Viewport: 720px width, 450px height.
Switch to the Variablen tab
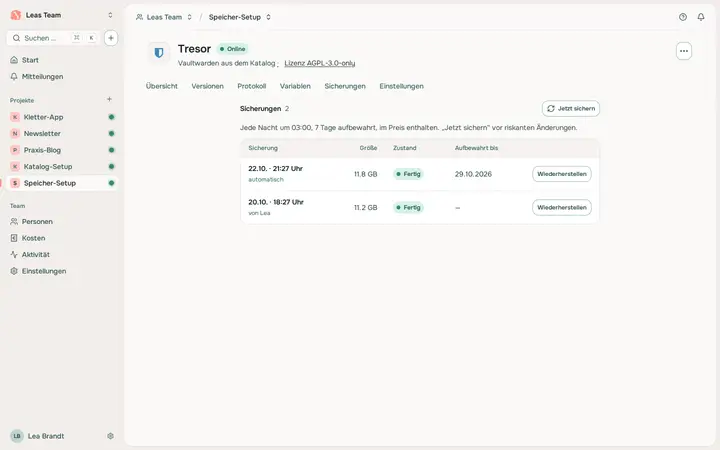[295, 86]
